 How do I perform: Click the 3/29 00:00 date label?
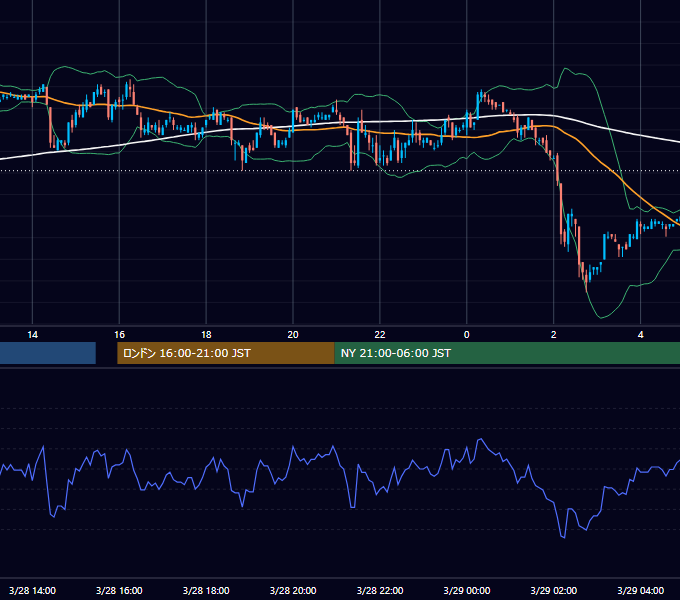click(467, 590)
